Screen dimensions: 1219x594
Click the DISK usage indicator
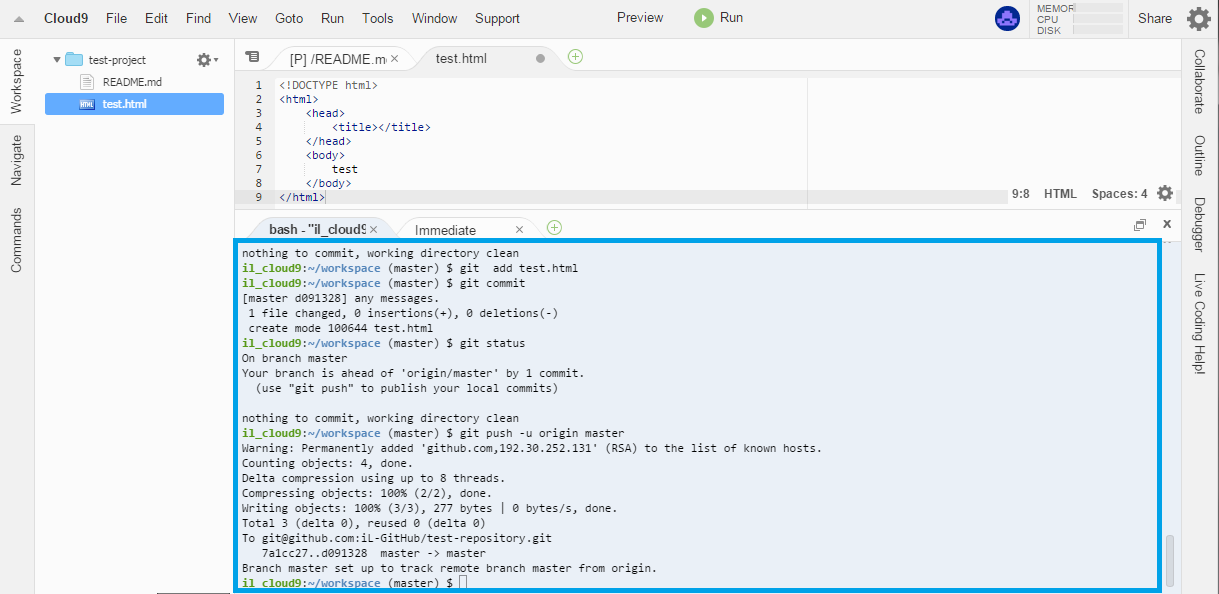[1080, 30]
